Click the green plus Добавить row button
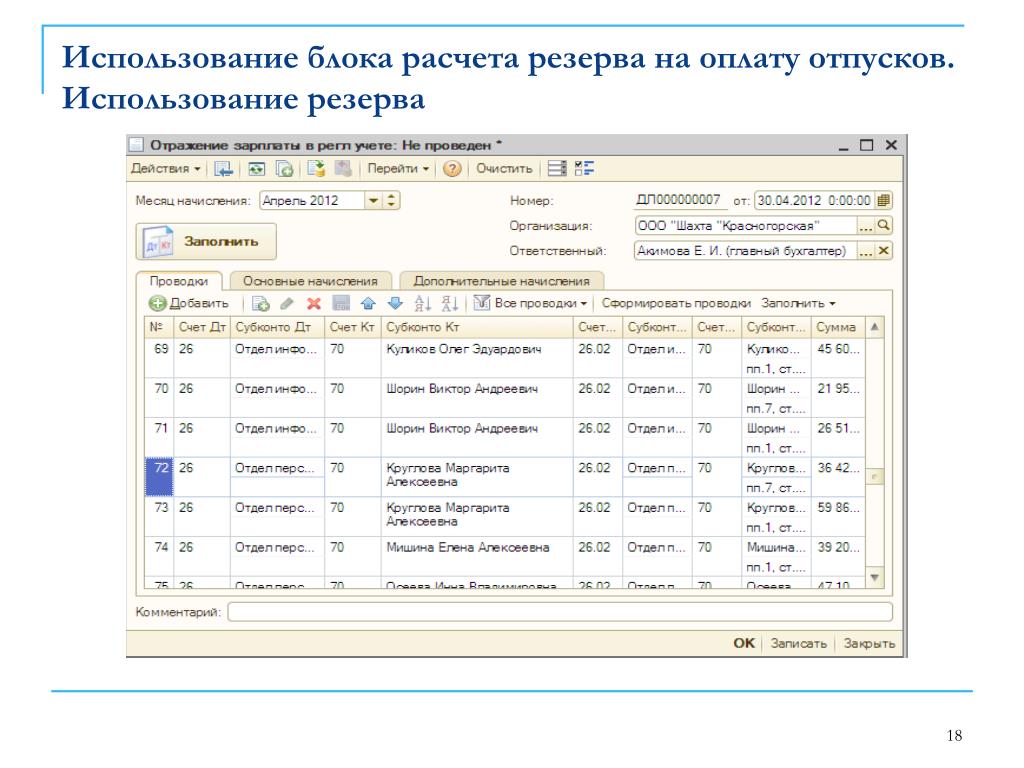The width and height of the screenshot is (1024, 768). pos(189,303)
